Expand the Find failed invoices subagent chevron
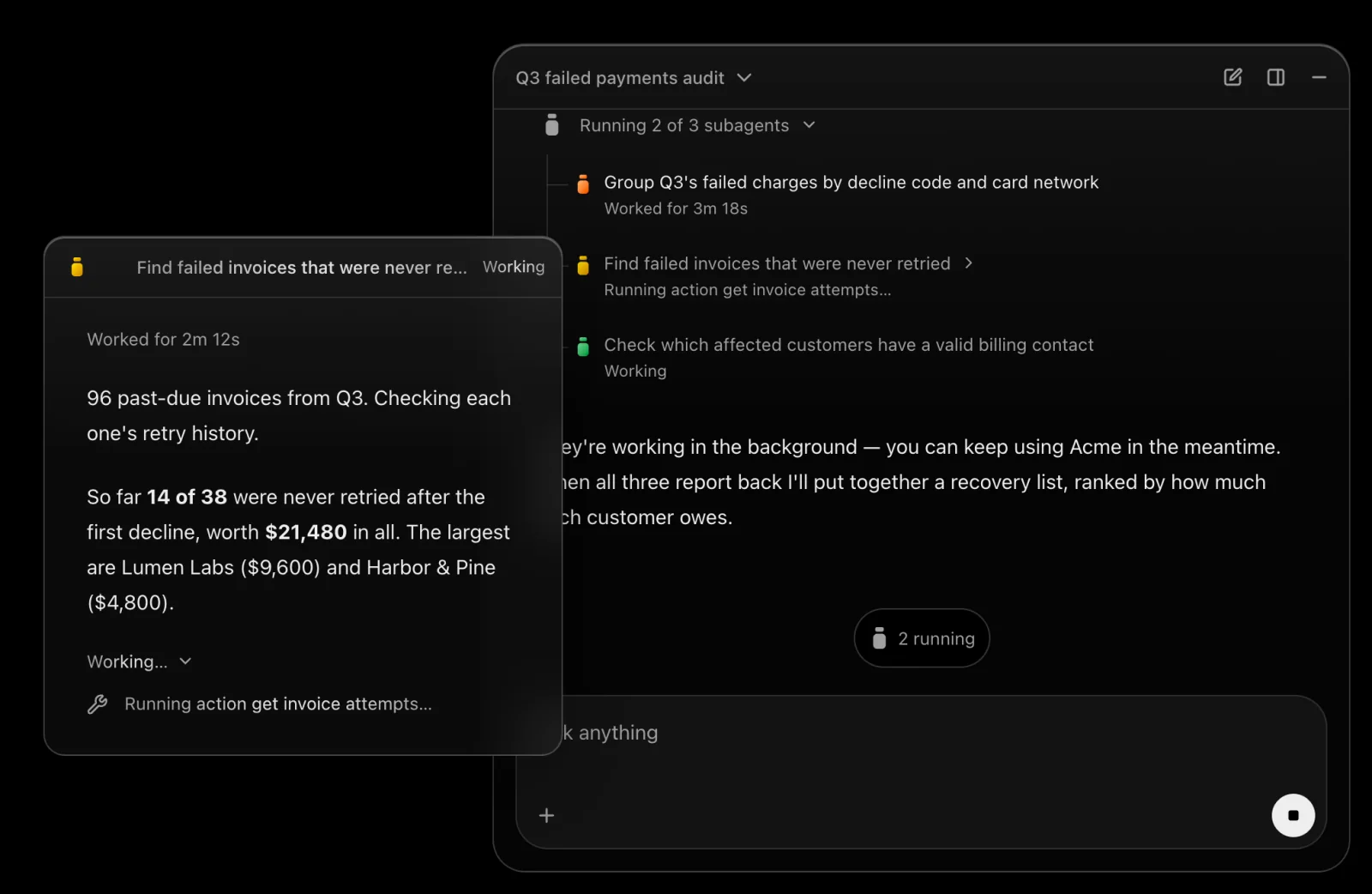1372x894 pixels. [x=969, y=263]
